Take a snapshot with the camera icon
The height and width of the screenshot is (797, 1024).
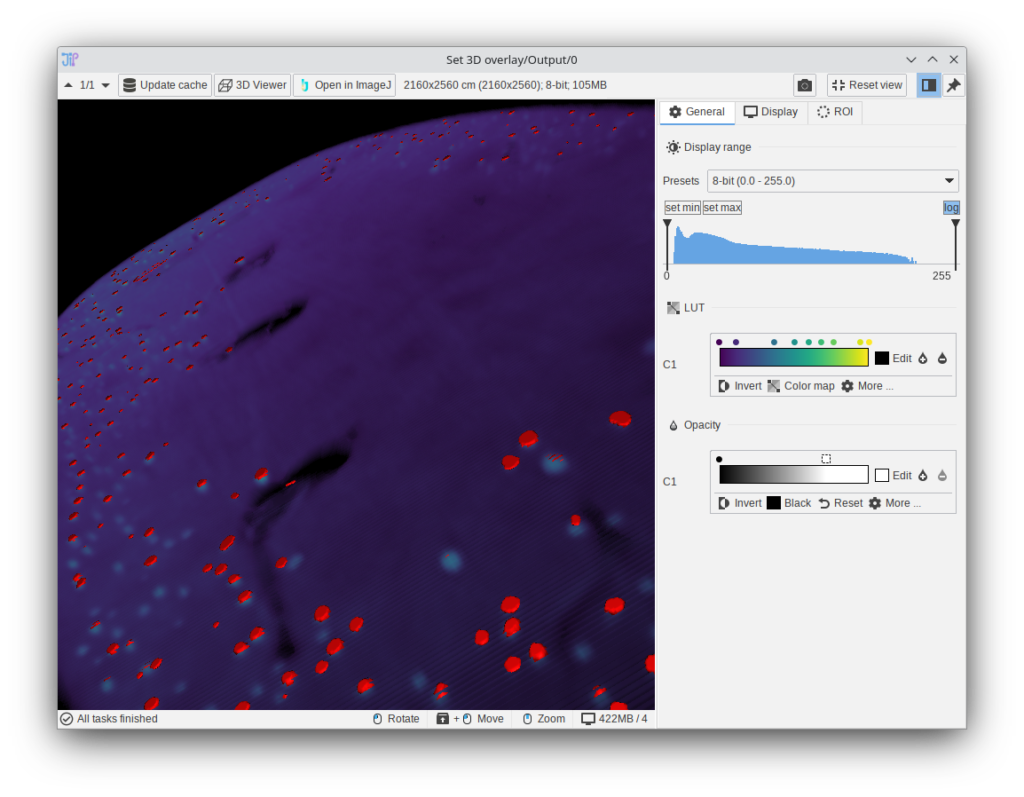(x=804, y=85)
